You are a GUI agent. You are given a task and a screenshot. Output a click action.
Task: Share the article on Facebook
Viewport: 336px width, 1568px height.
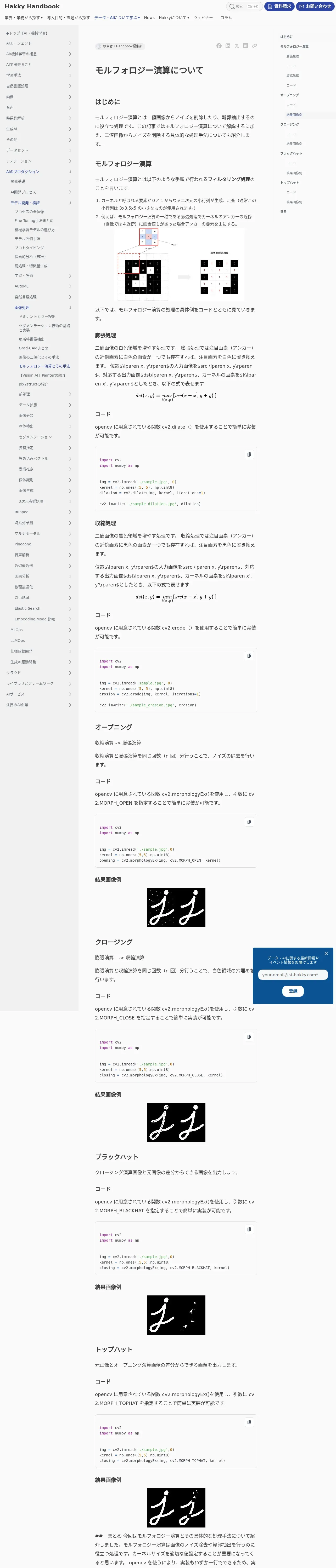[x=219, y=46]
